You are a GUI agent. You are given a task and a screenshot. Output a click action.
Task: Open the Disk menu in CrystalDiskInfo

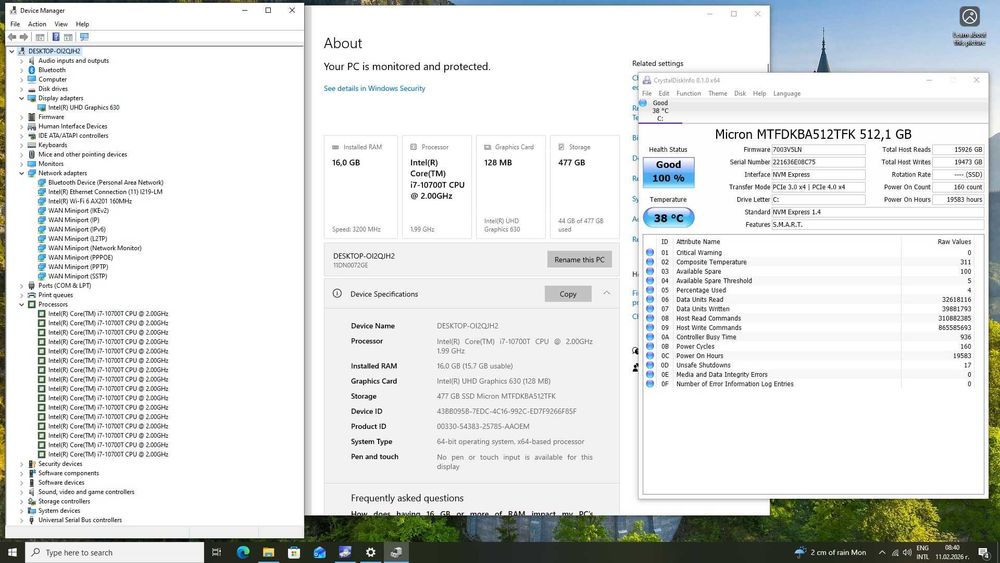pos(740,94)
